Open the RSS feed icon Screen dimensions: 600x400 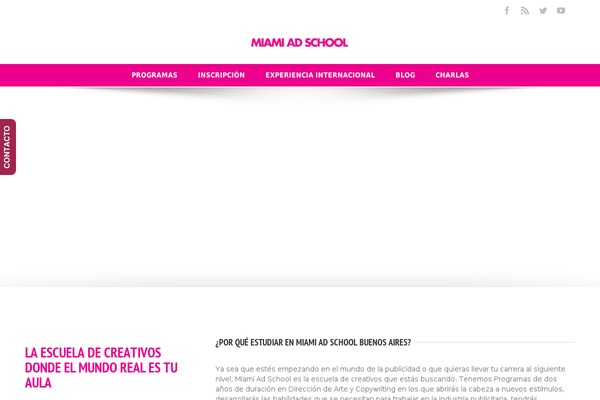coord(525,11)
